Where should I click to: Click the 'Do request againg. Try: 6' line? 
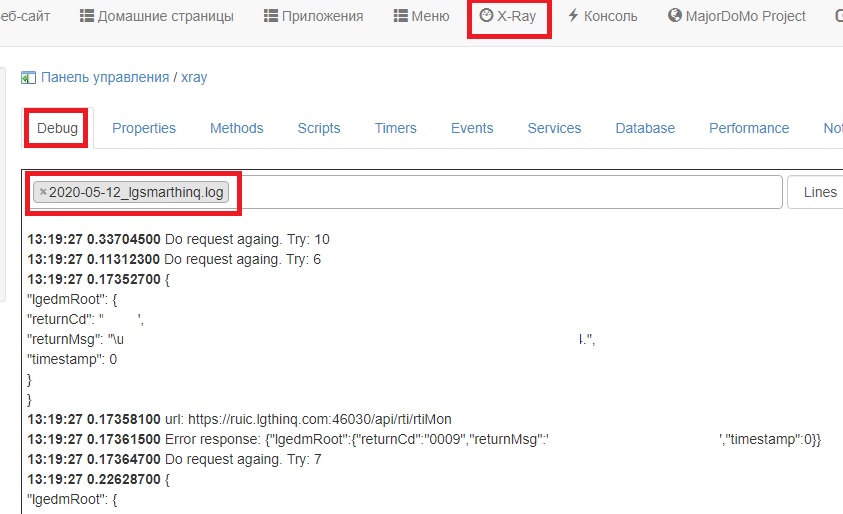tap(174, 259)
